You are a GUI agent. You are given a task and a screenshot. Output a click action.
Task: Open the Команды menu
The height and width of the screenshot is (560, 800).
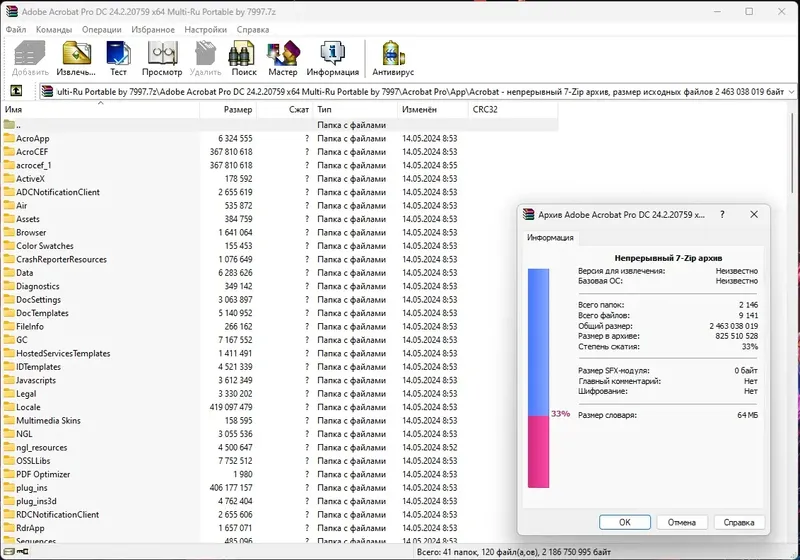(x=54, y=30)
